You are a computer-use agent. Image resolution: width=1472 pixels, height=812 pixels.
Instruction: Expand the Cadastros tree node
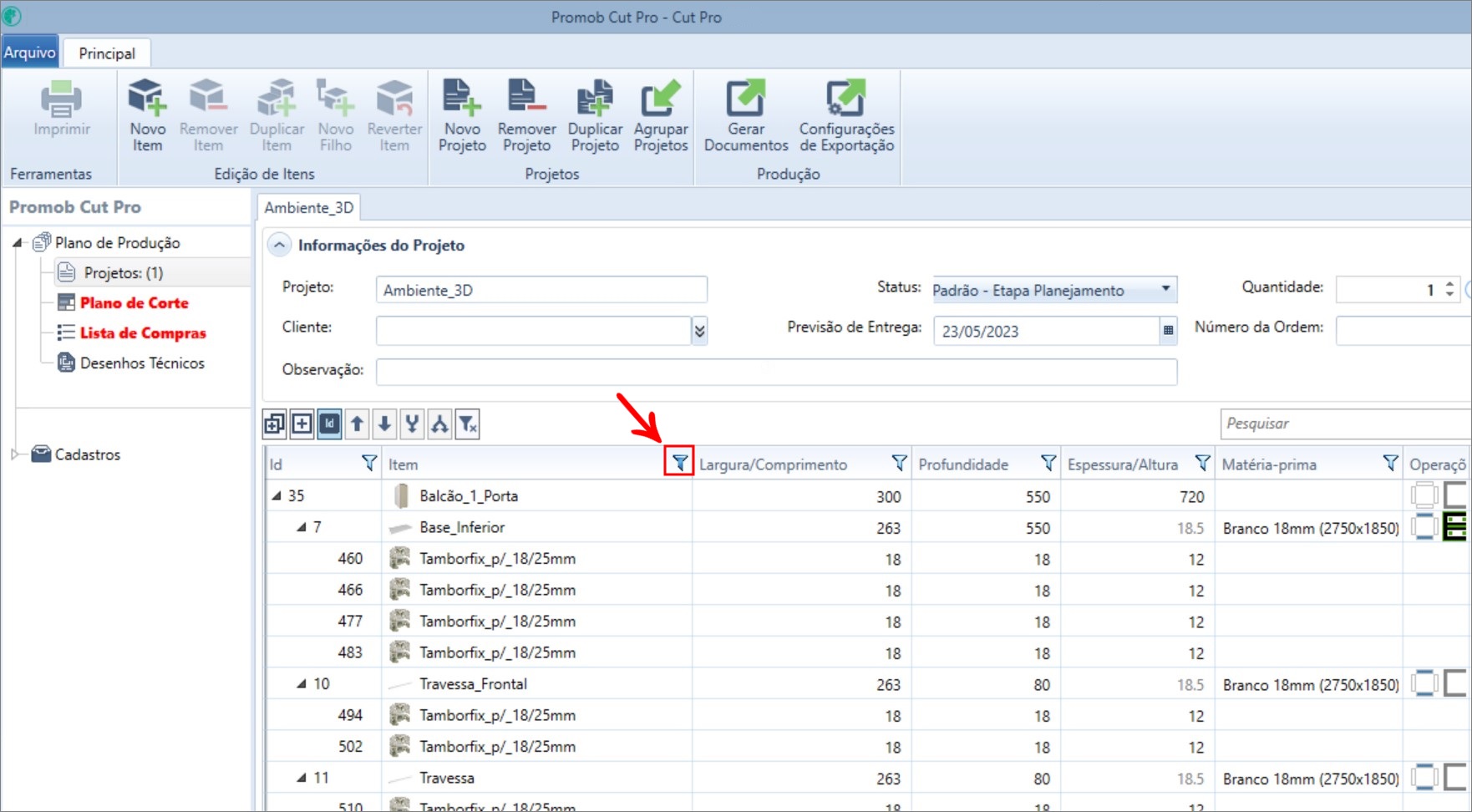(x=15, y=454)
